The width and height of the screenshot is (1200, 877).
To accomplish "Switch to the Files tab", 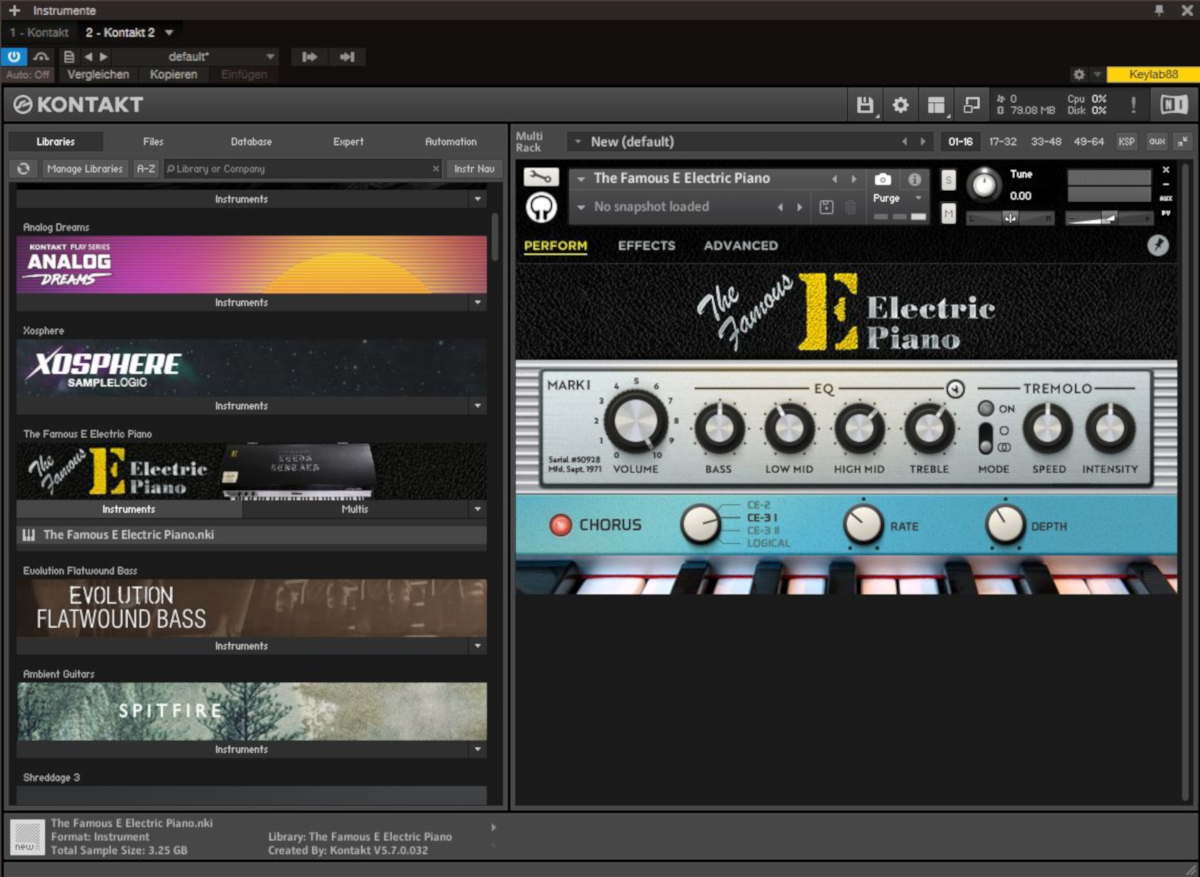I will (153, 142).
